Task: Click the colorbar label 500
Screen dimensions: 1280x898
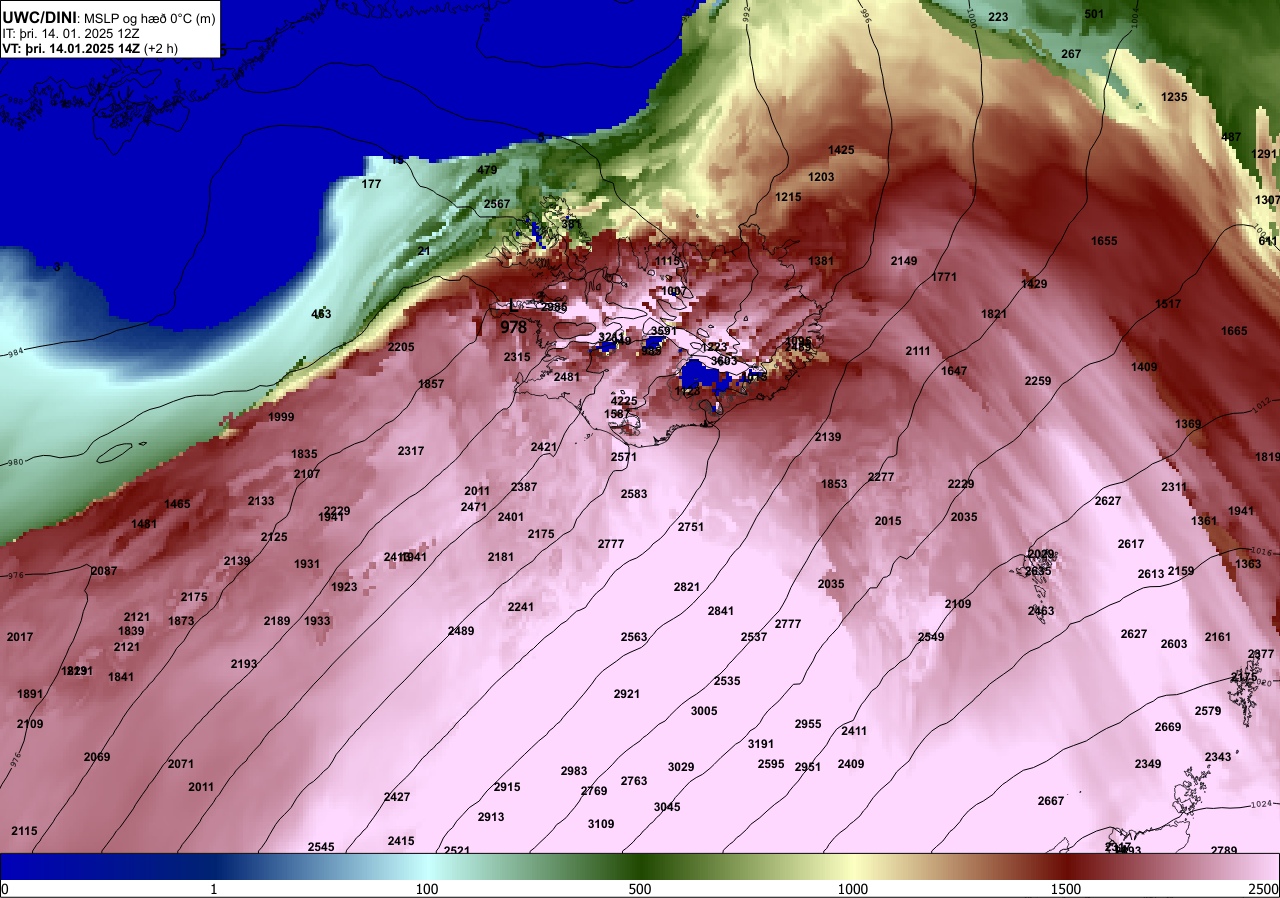Action: tap(640, 889)
